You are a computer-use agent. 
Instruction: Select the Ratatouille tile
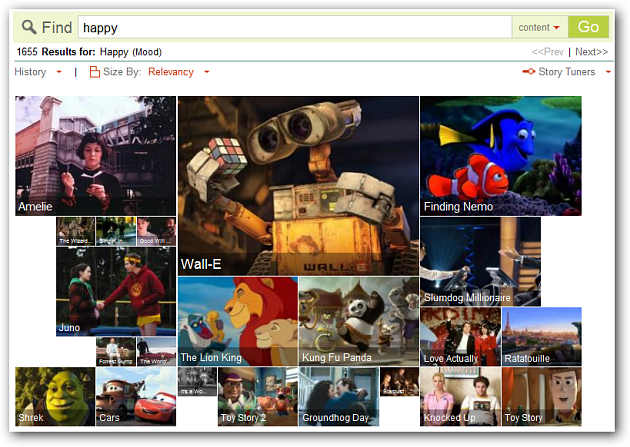[542, 337]
